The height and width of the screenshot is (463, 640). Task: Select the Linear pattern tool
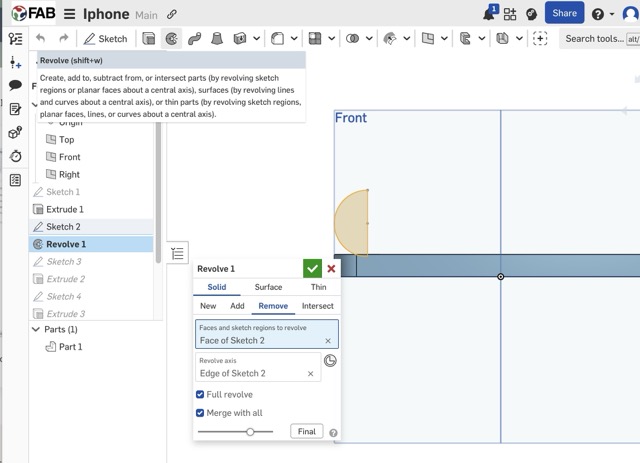coord(315,39)
